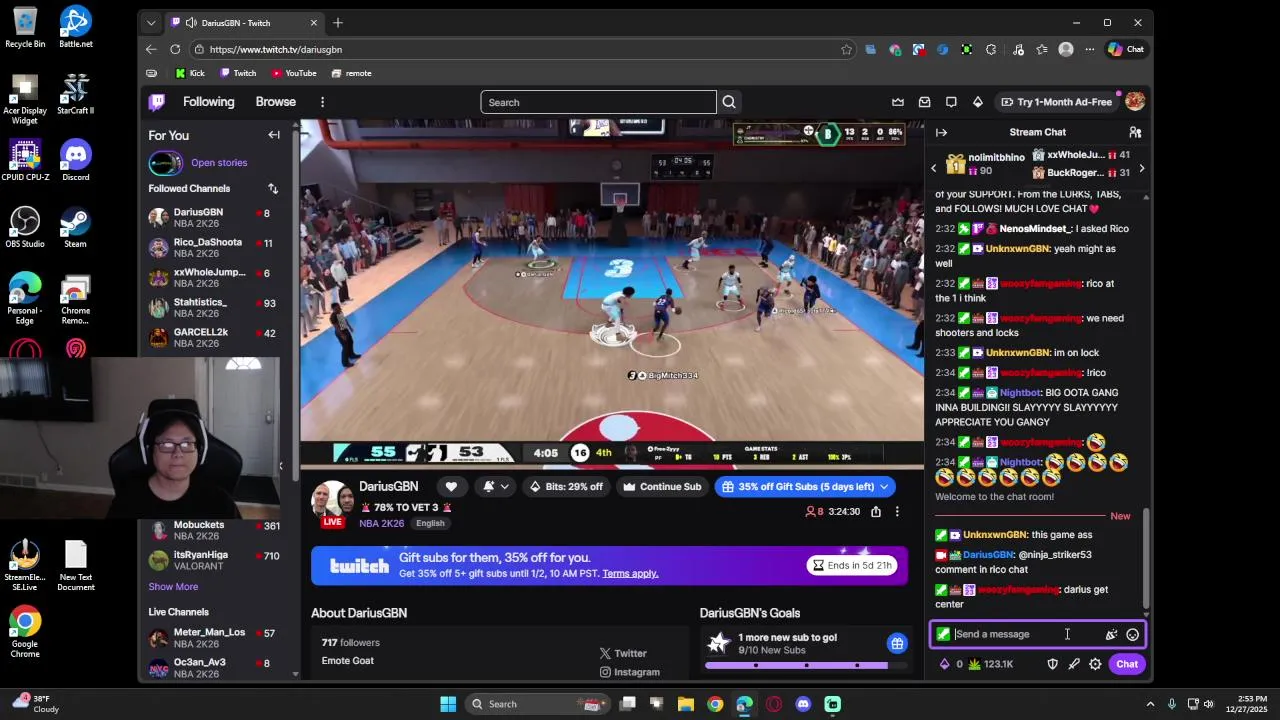Screen dimensions: 1280x720
Task: Bookmark this page with star icon
Action: point(846,49)
